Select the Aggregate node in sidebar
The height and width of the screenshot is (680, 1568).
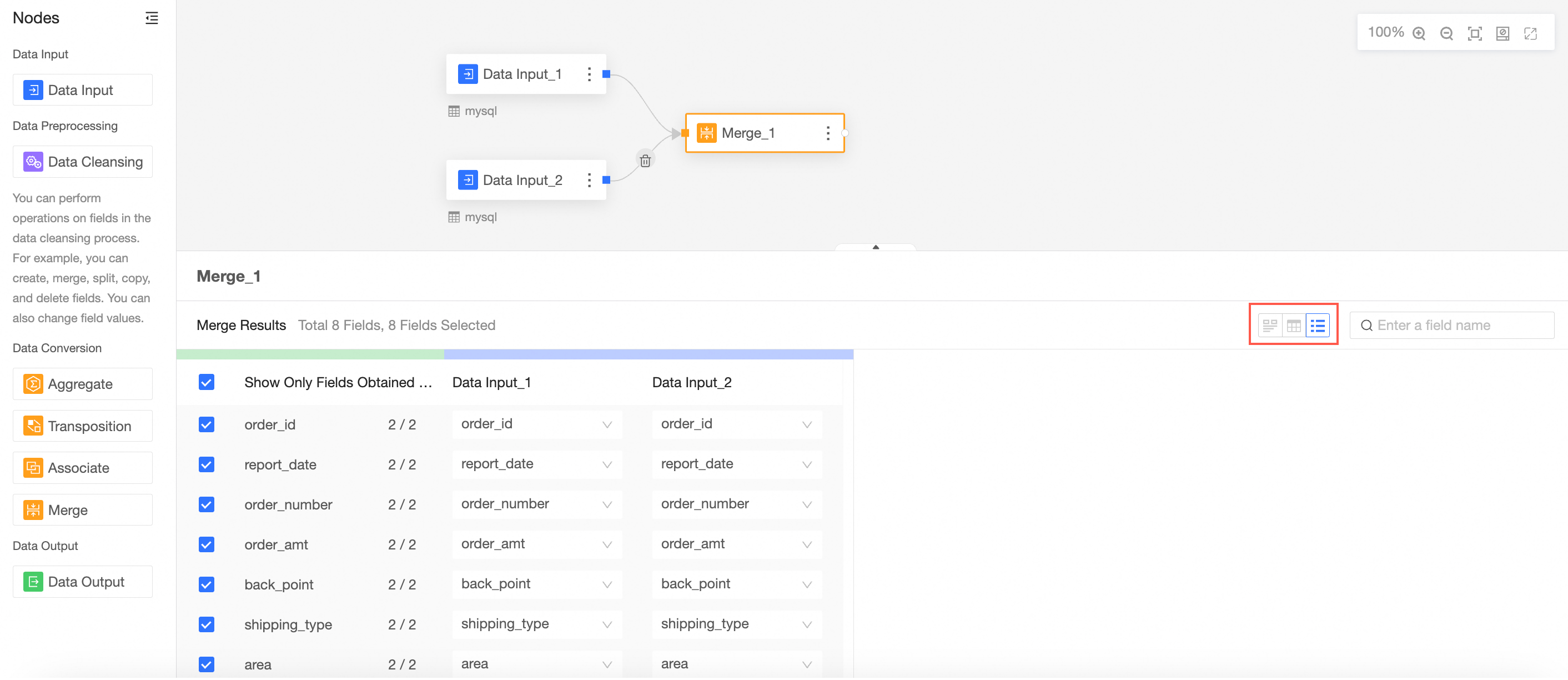pos(82,383)
